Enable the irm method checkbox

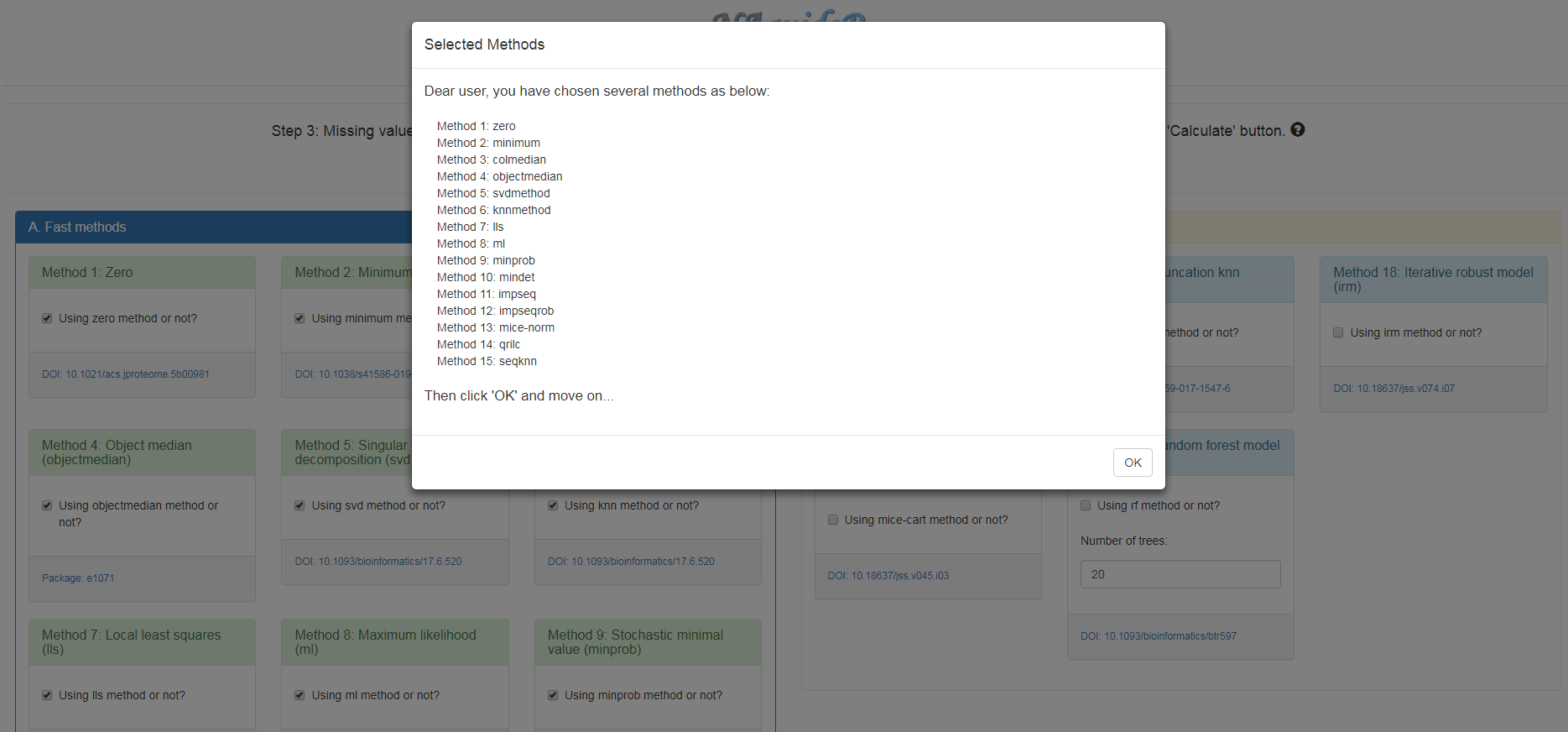1338,332
